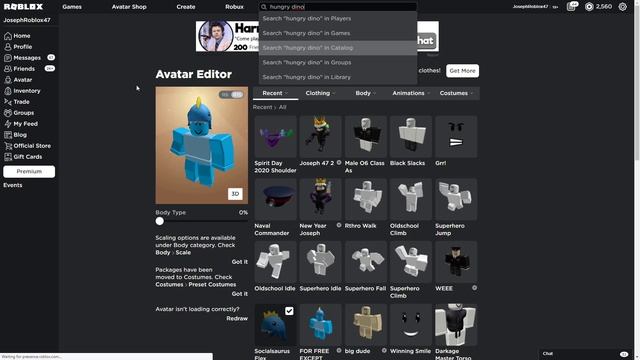This screenshot has width=640, height=360.
Task: Open notifications icon in top bar
Action: (x=571, y=7)
